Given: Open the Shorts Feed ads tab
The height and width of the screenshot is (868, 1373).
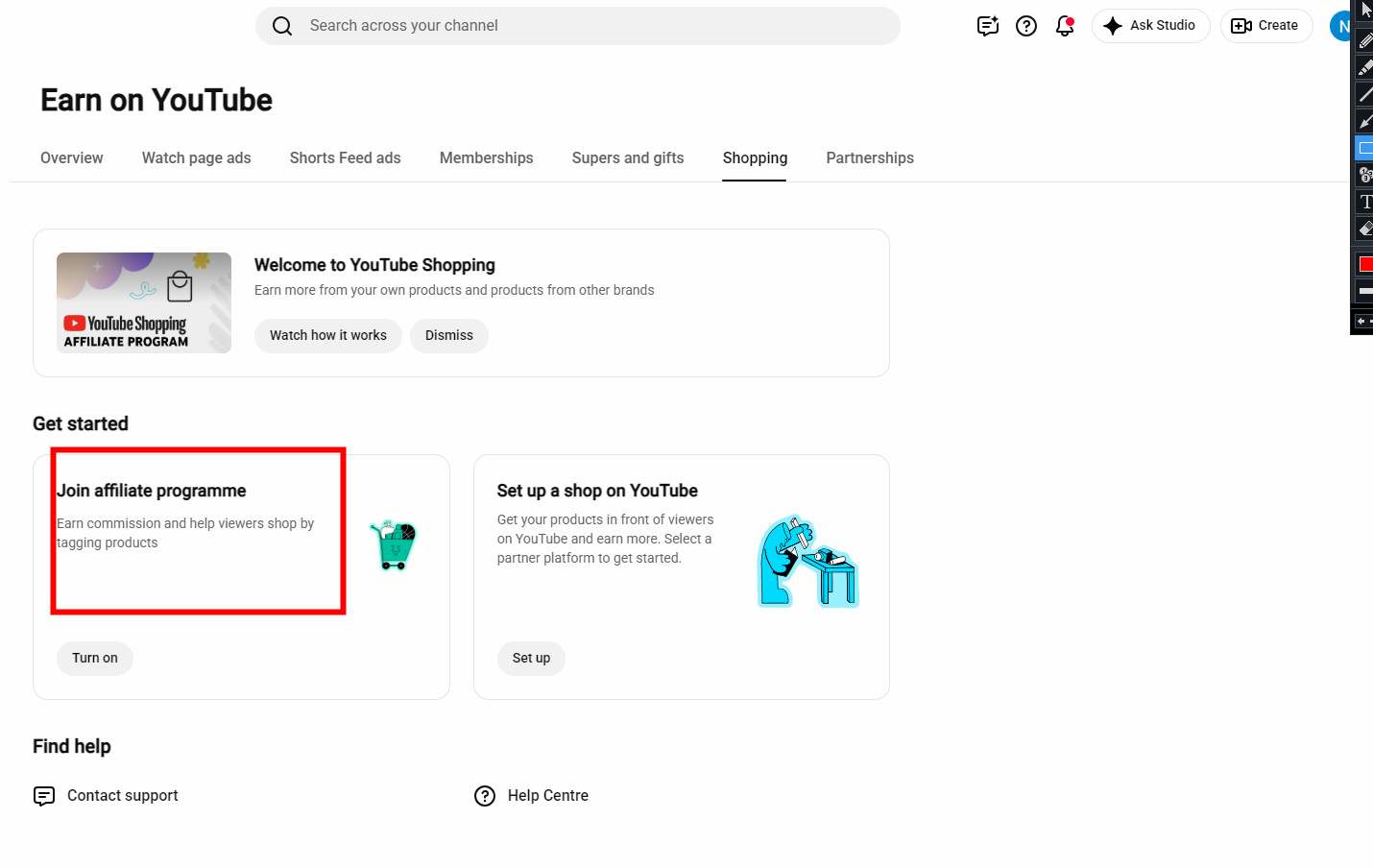Looking at the screenshot, I should point(346,158).
